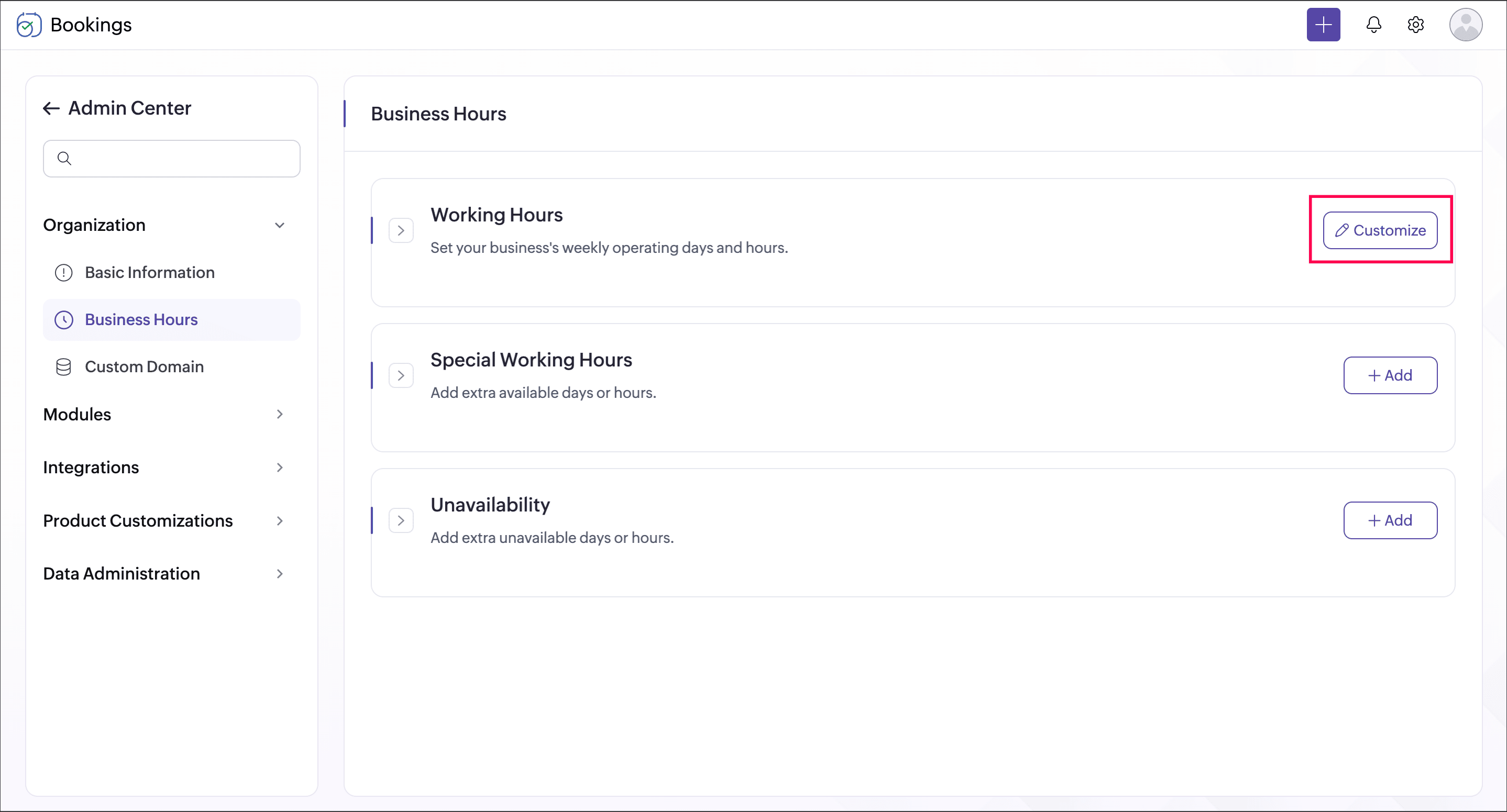Click the Admin Center search field

click(171, 159)
